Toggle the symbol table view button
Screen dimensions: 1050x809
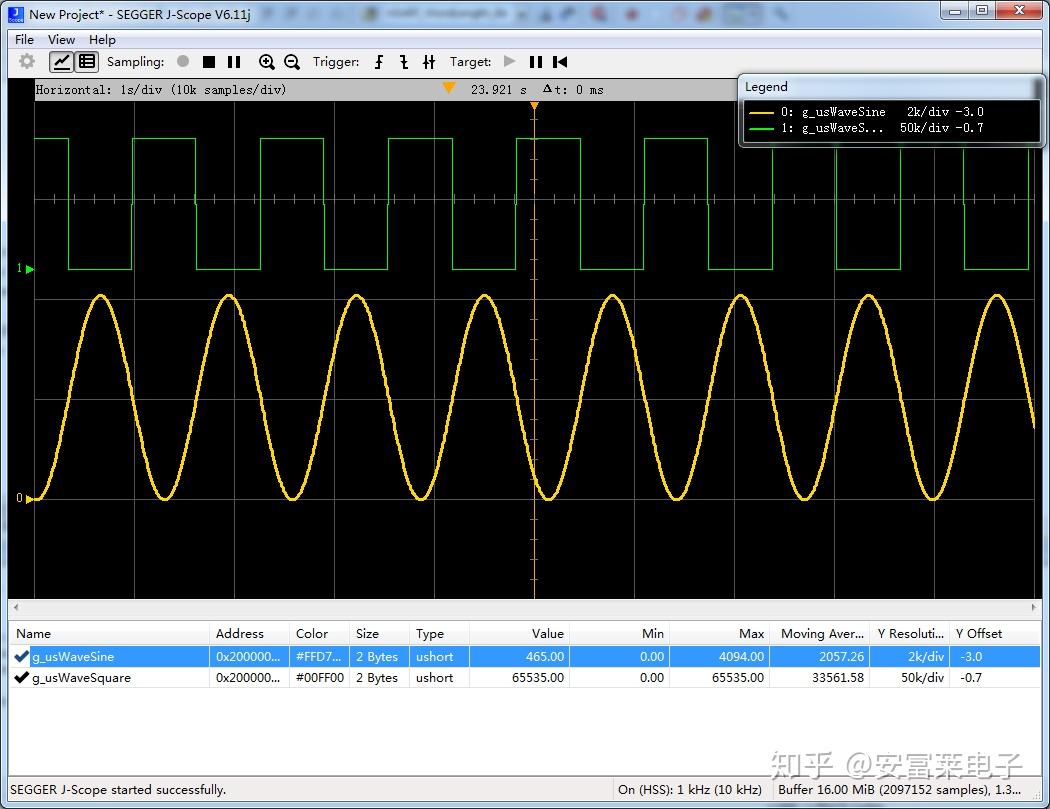pyautogui.click(x=87, y=62)
